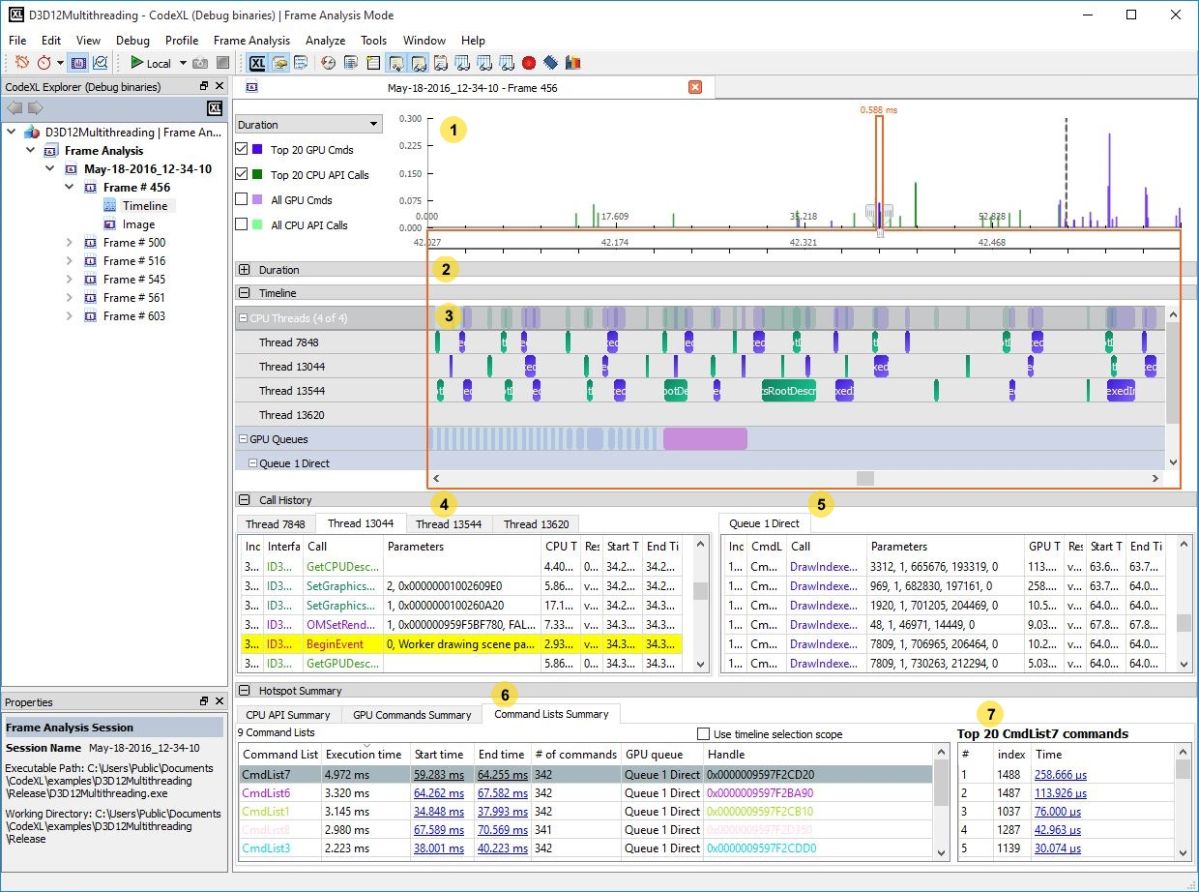Click the 64.255 ms end time link

coord(502,774)
